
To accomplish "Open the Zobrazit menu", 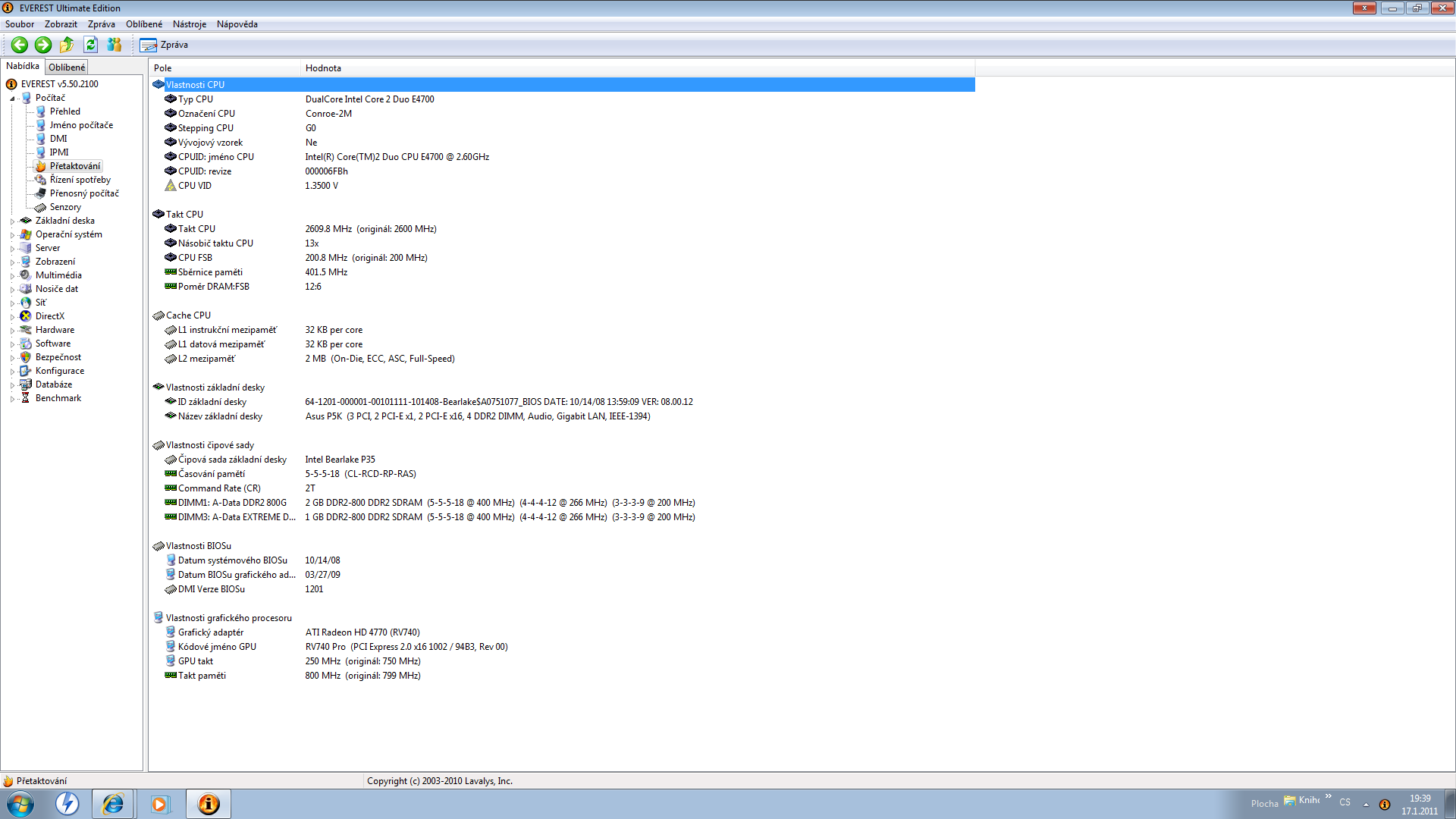I will [61, 24].
